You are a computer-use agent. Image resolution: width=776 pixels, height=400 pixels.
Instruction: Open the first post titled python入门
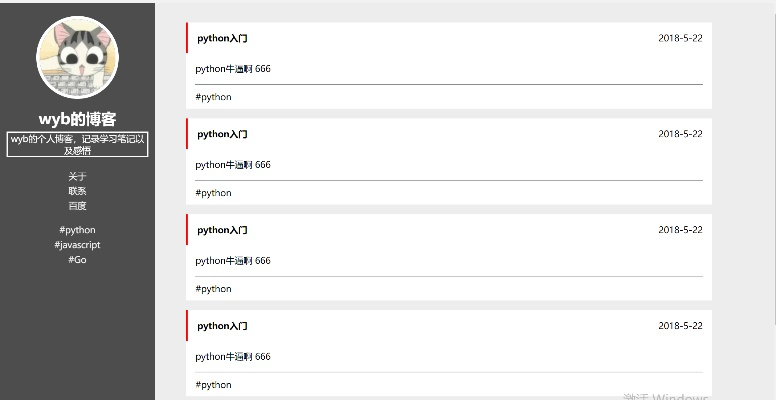click(x=222, y=38)
